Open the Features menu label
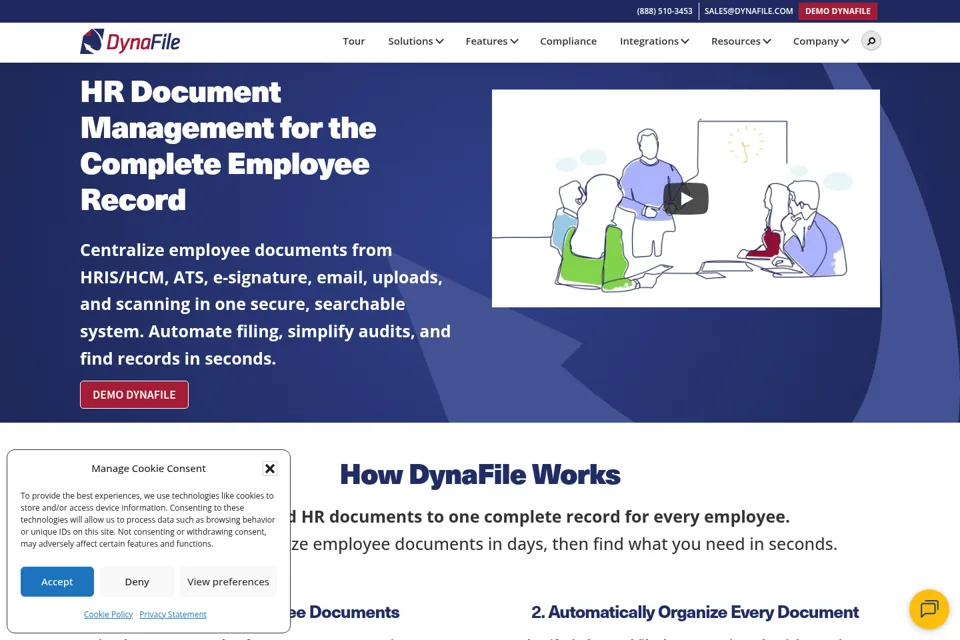The image size is (960, 640). coord(486,41)
